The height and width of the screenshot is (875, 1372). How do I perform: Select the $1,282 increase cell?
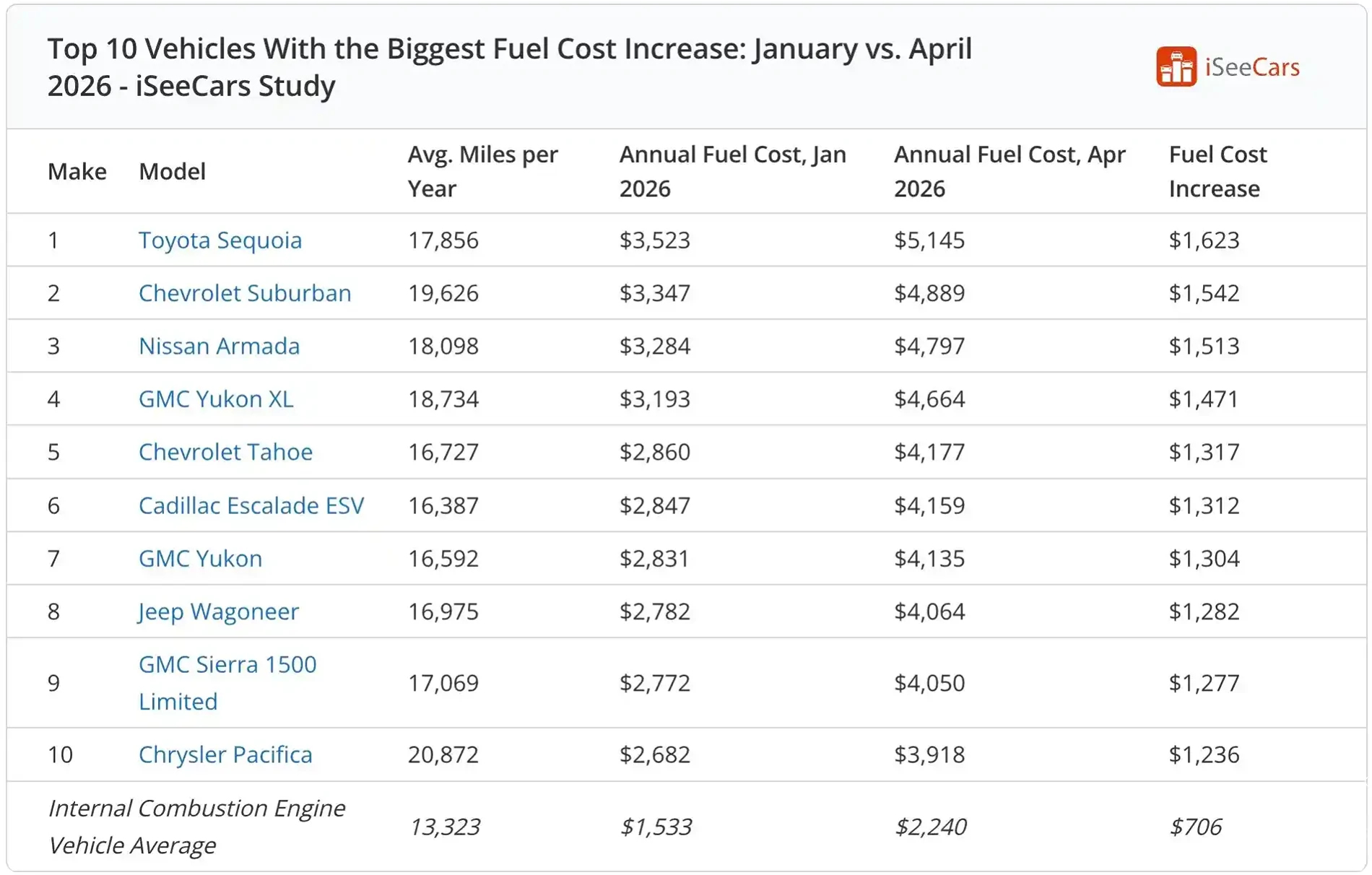(x=1204, y=611)
